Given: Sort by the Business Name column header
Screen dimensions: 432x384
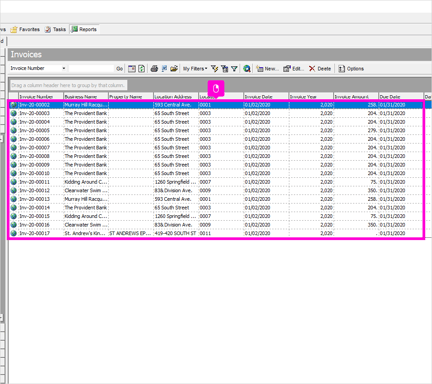Looking at the screenshot, I should click(86, 96).
